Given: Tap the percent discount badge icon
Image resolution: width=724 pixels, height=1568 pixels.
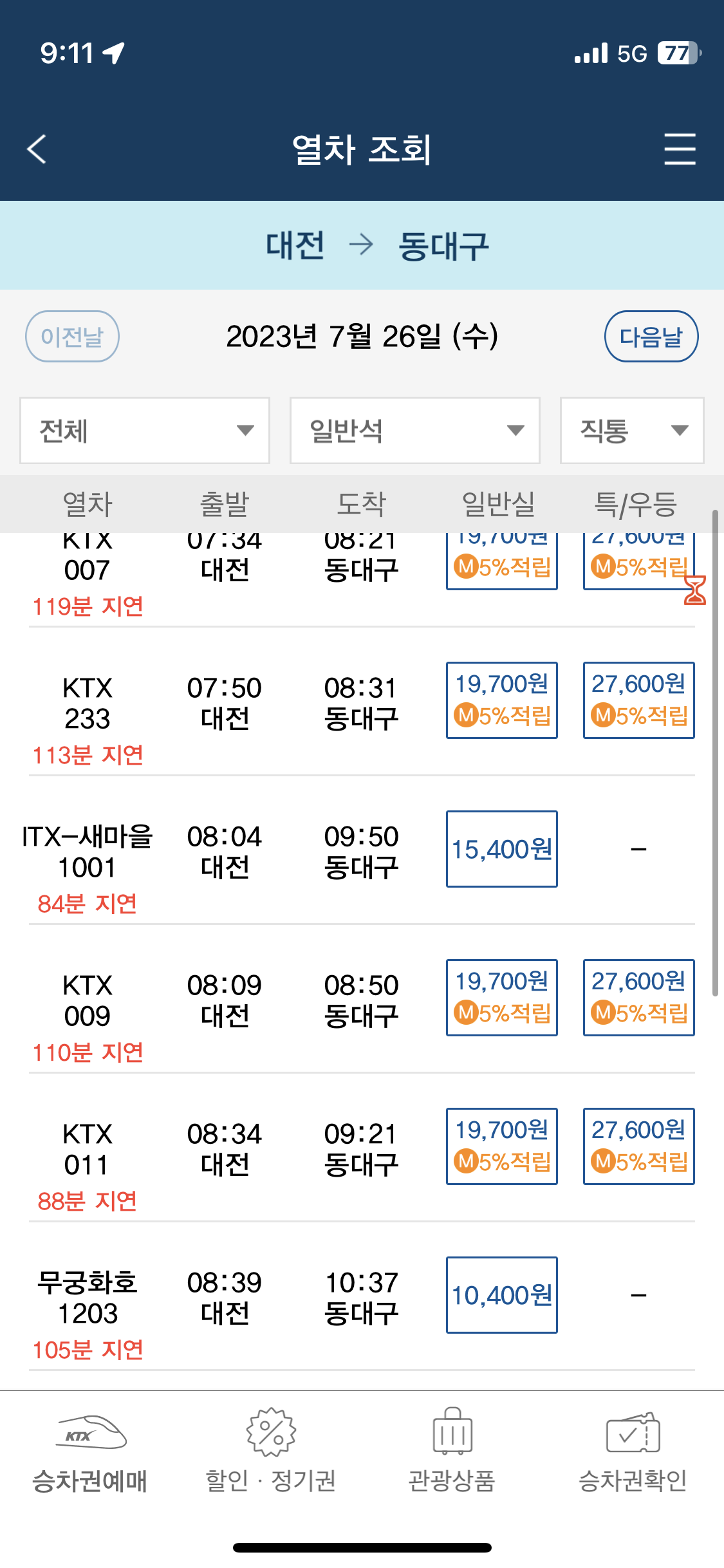Looking at the screenshot, I should point(271,1433).
